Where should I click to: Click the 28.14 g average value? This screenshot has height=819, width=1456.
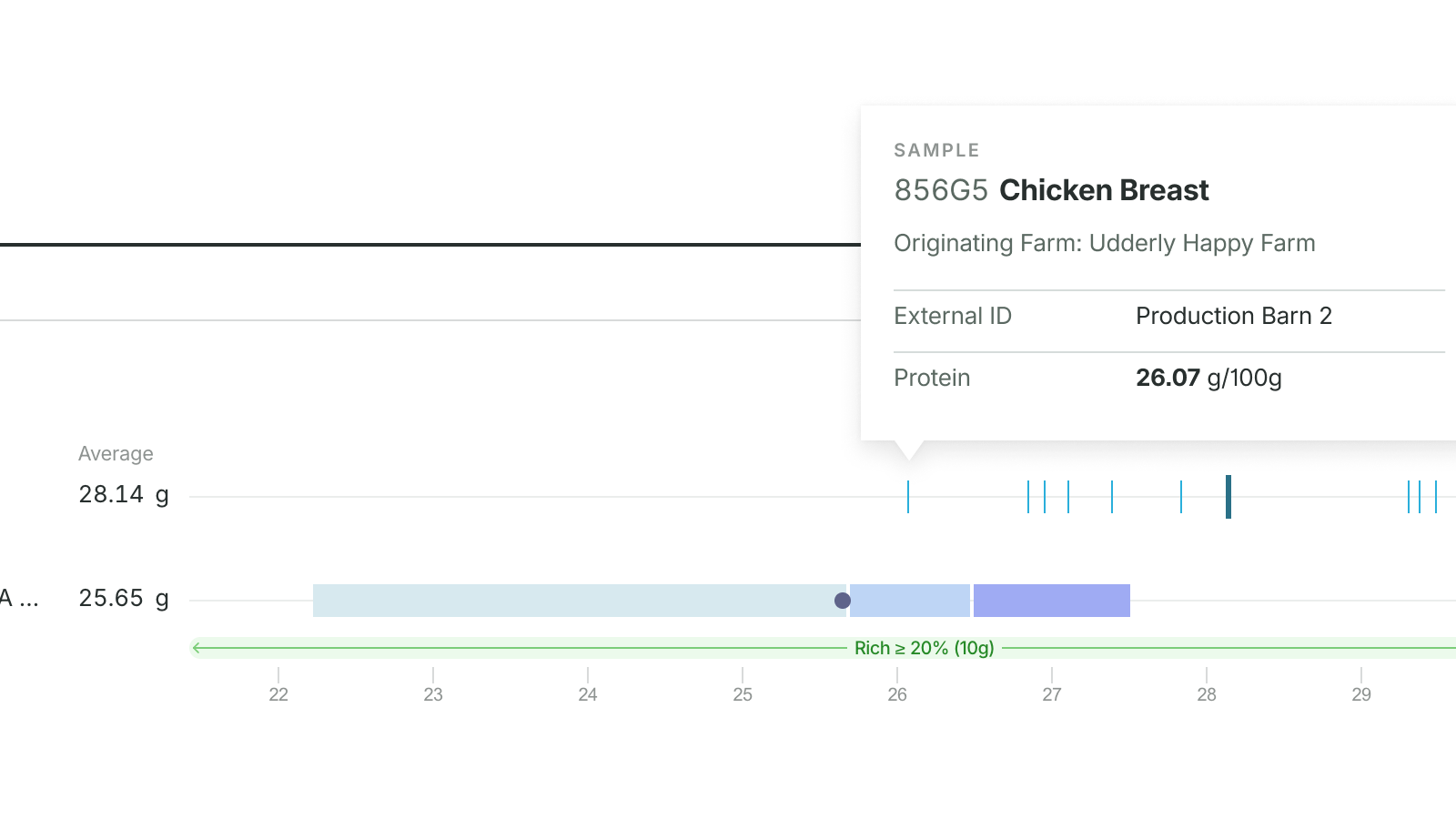pos(124,494)
